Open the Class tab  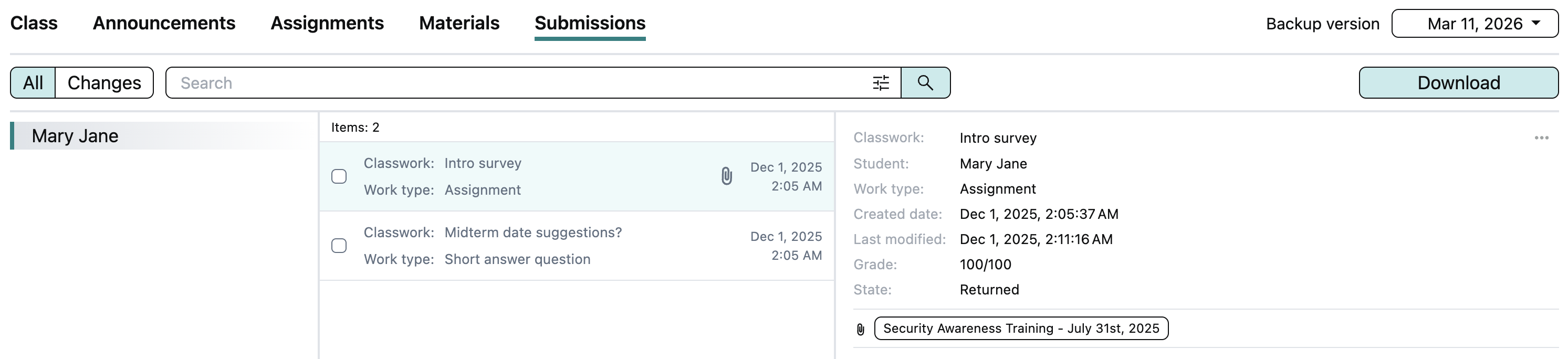(34, 23)
